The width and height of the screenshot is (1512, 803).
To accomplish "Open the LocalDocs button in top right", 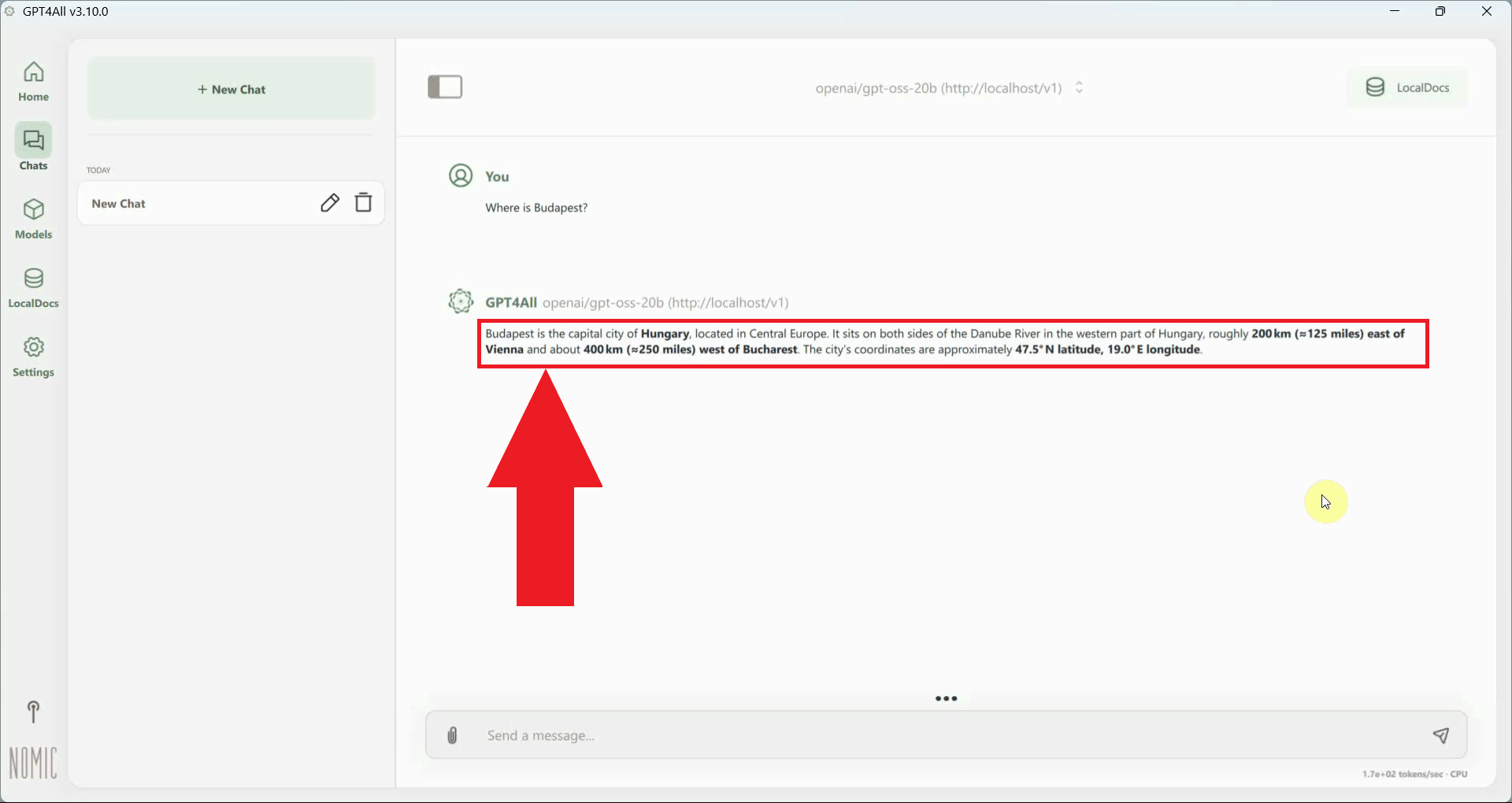I will (1406, 87).
